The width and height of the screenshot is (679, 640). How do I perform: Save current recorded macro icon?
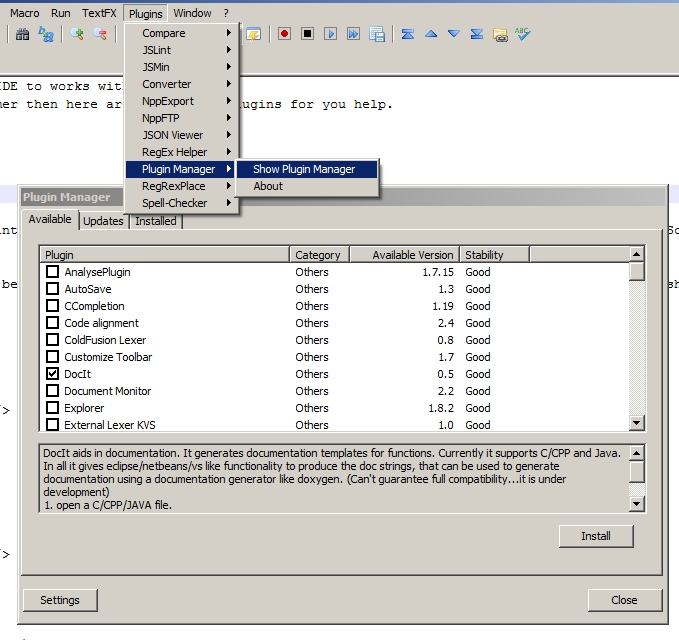pos(377,34)
